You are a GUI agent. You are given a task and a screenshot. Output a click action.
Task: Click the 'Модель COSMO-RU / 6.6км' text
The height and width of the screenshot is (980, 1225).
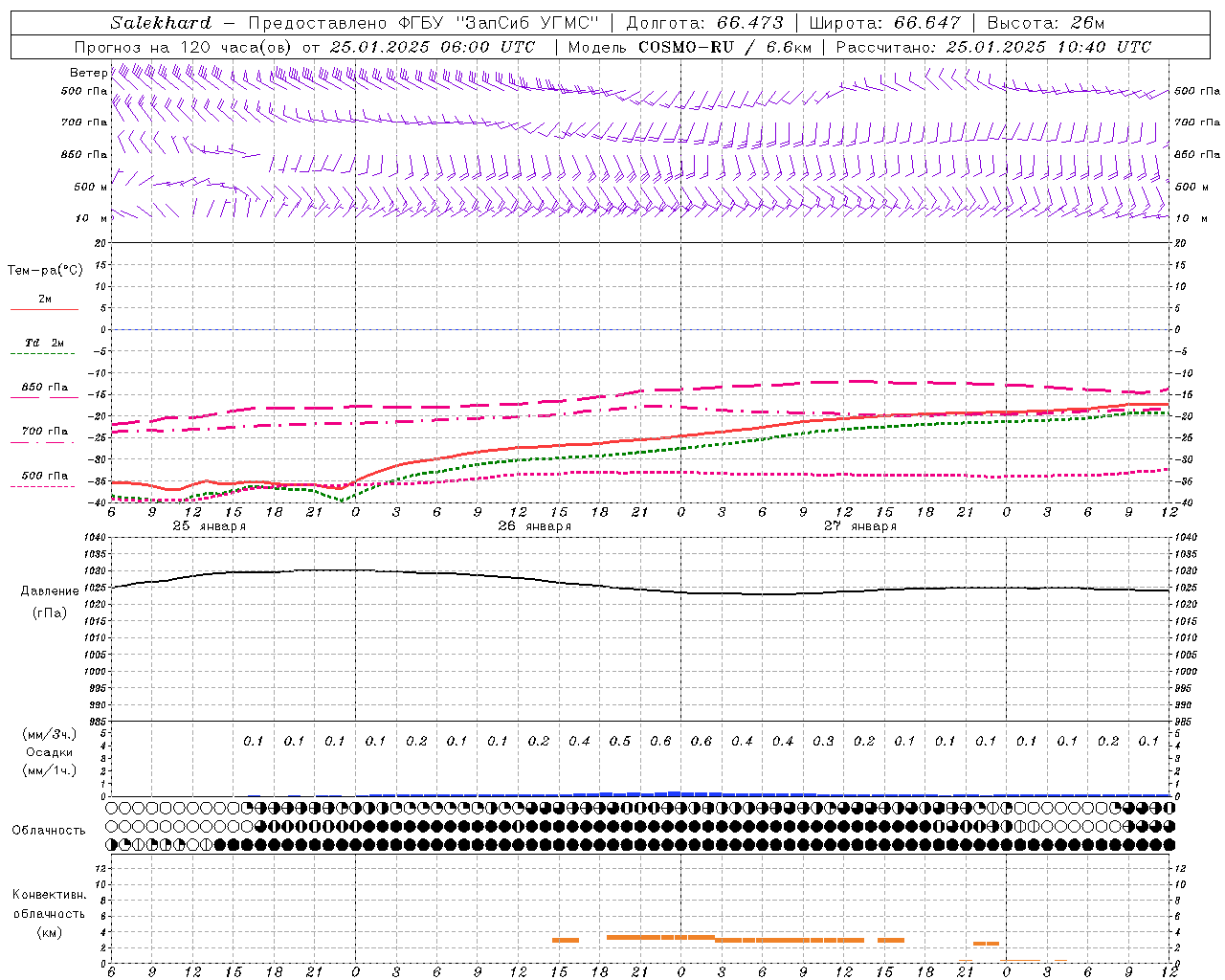[689, 47]
